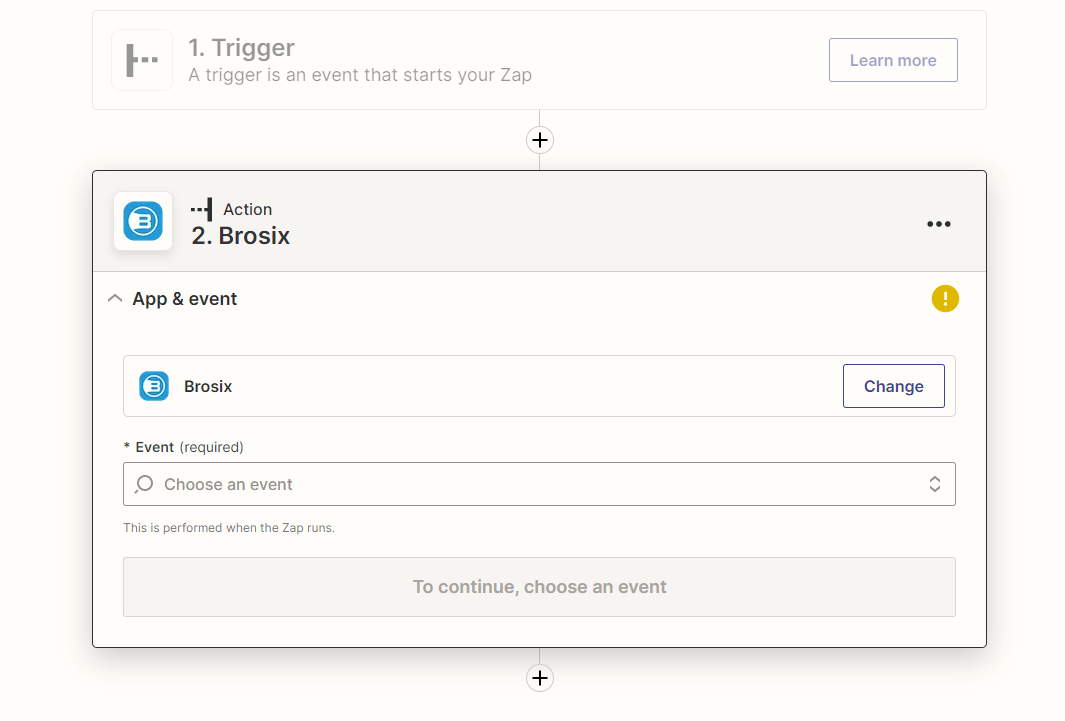Click the Trigger step icon

142,60
